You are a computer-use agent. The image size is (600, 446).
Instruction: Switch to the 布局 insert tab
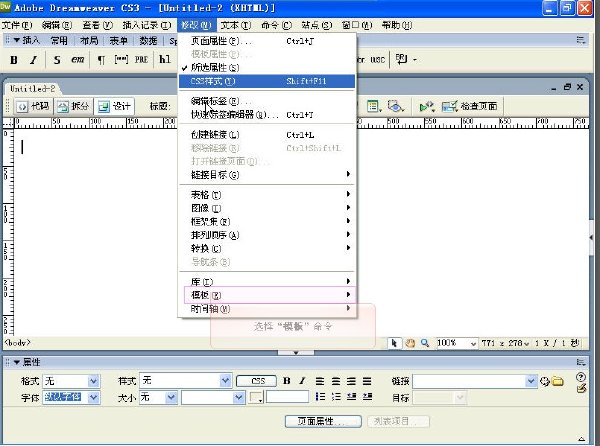[89, 41]
